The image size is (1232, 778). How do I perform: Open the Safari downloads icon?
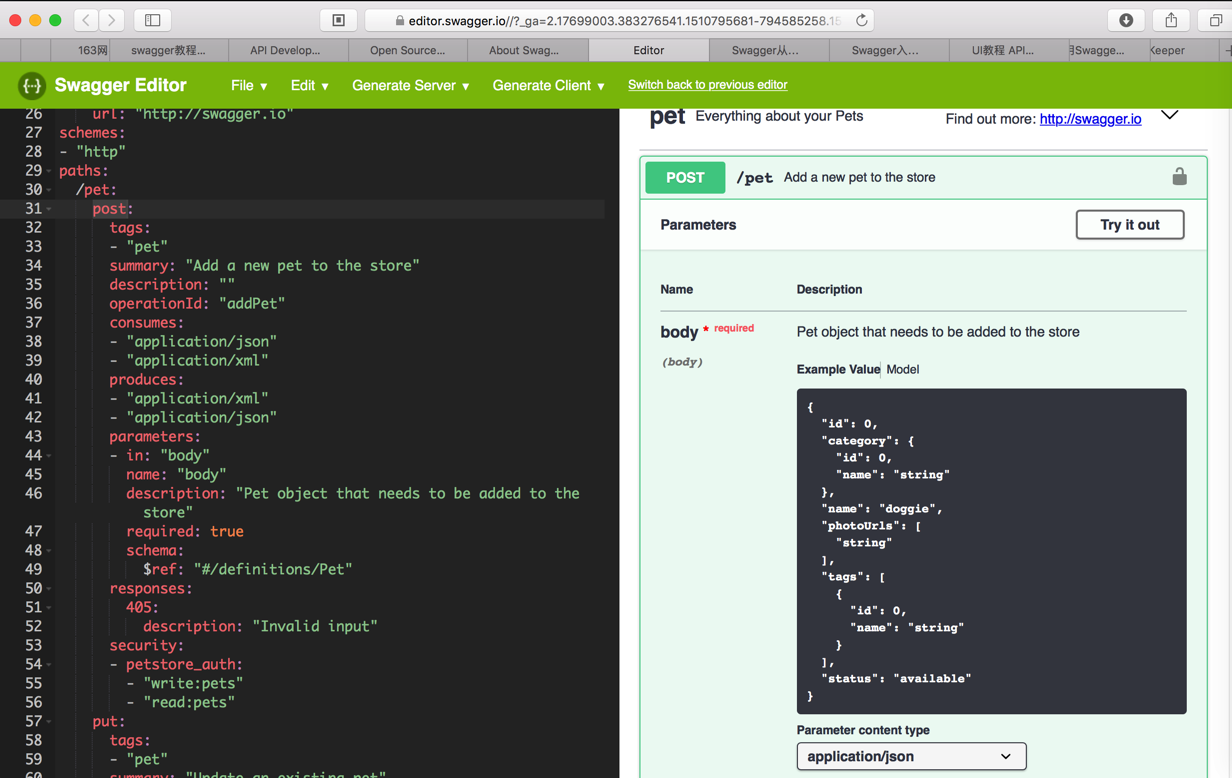pos(1126,20)
